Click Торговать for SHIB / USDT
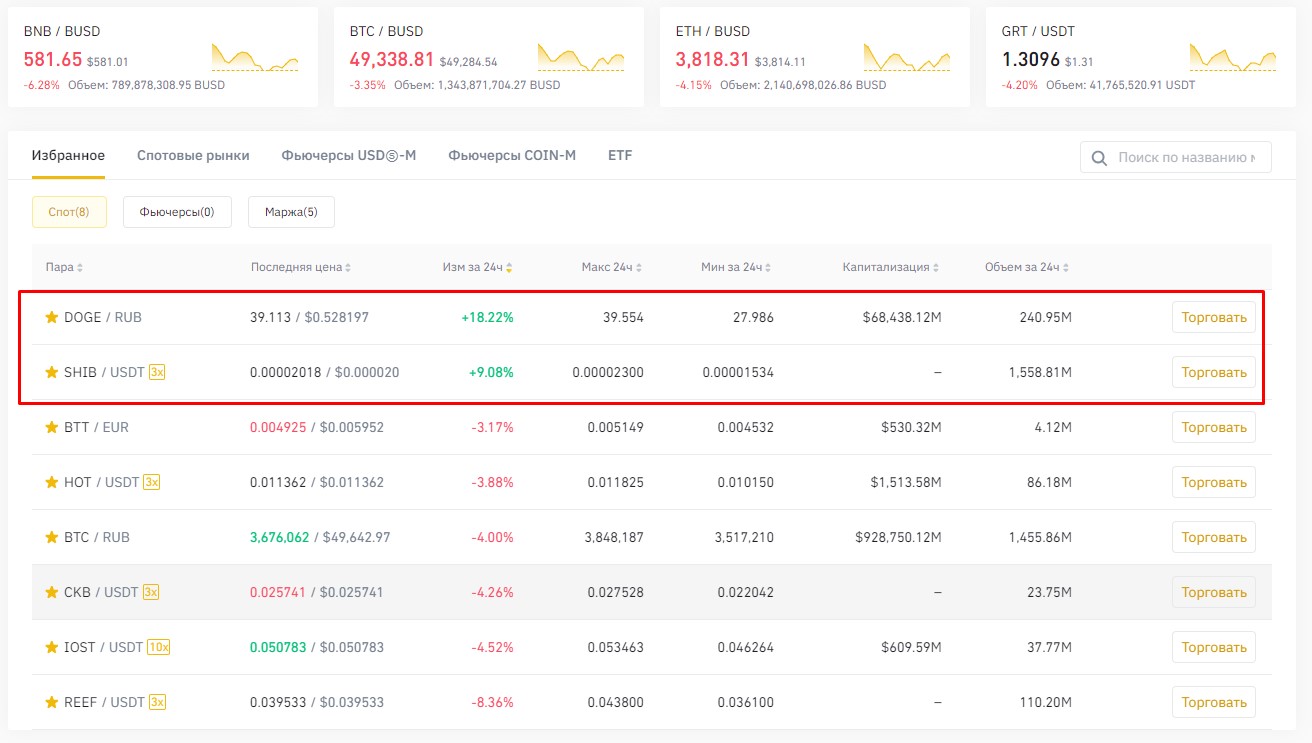 pyautogui.click(x=1214, y=372)
